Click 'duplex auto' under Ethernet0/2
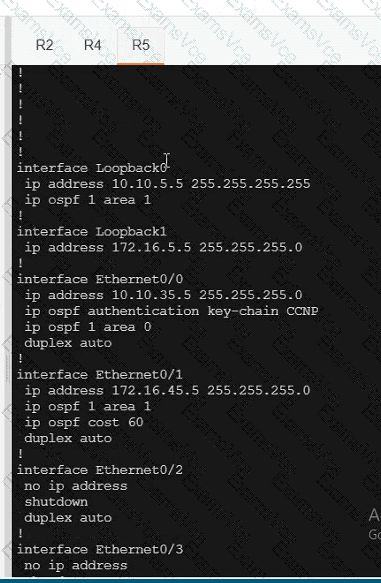Viewport: 381px width, 583px height. pyautogui.click(x=68, y=518)
